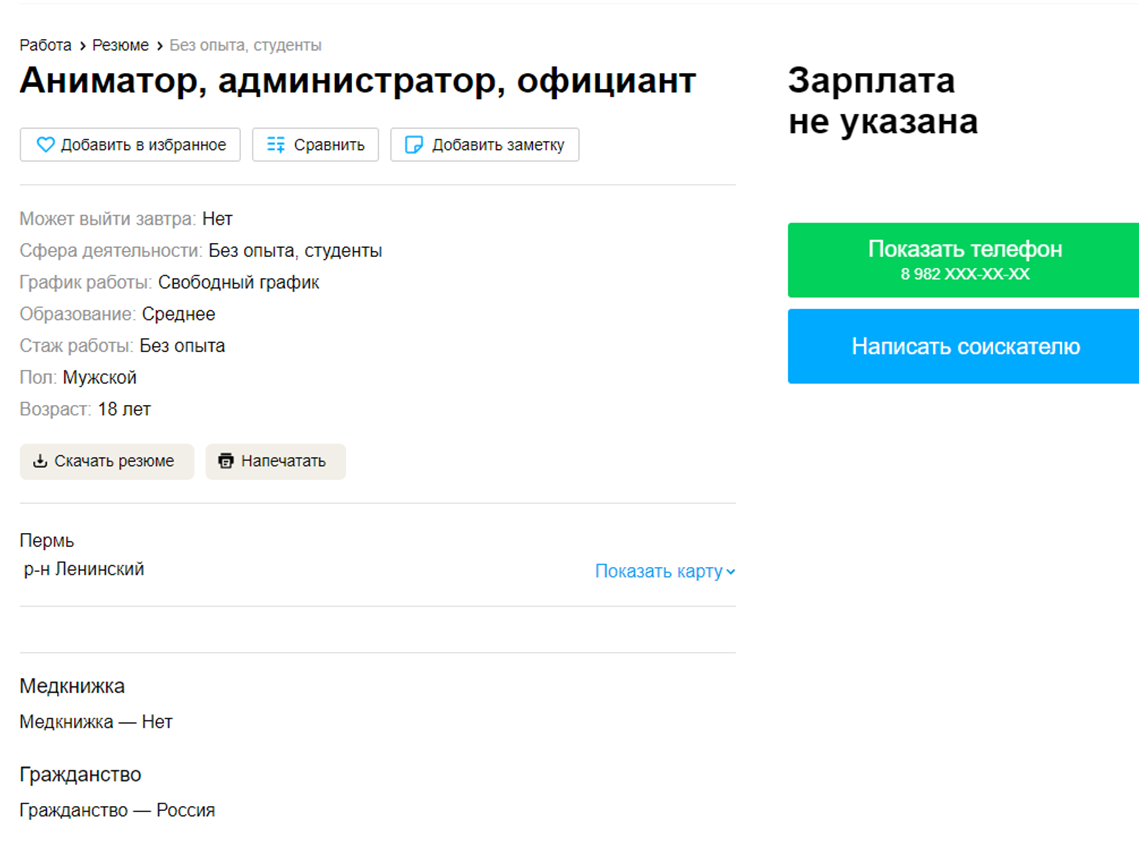Click the download icon on Скачать резюме
The height and width of the screenshot is (863, 1139).
(40, 461)
